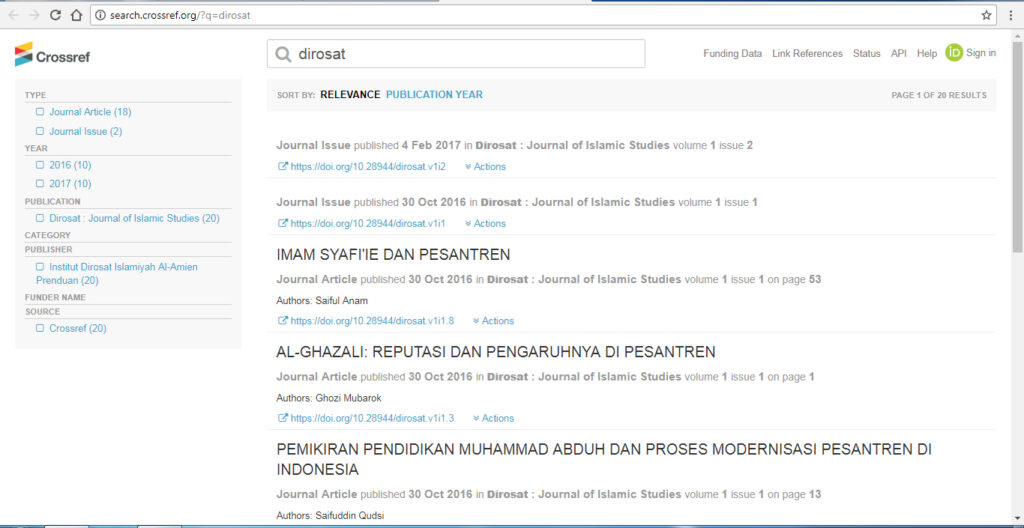Open DOI link 10.28944/dirosat.v1i1.8
Image resolution: width=1024 pixels, height=528 pixels.
click(372, 321)
